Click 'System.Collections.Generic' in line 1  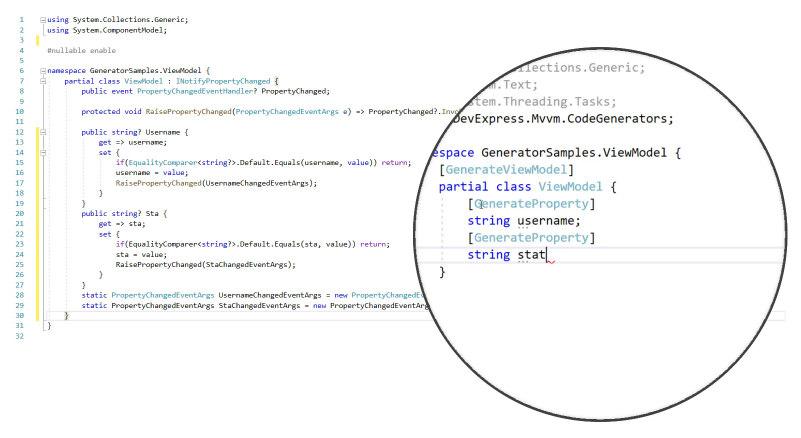coord(129,20)
